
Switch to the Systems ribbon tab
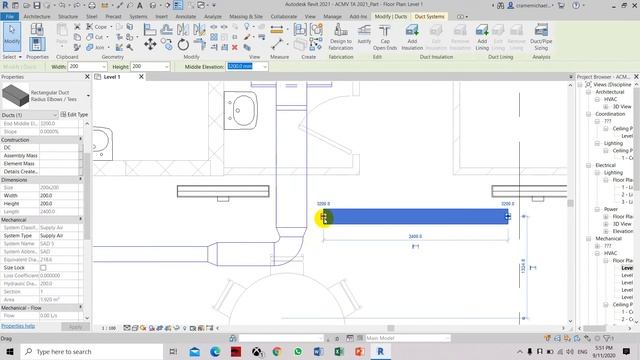(x=138, y=17)
